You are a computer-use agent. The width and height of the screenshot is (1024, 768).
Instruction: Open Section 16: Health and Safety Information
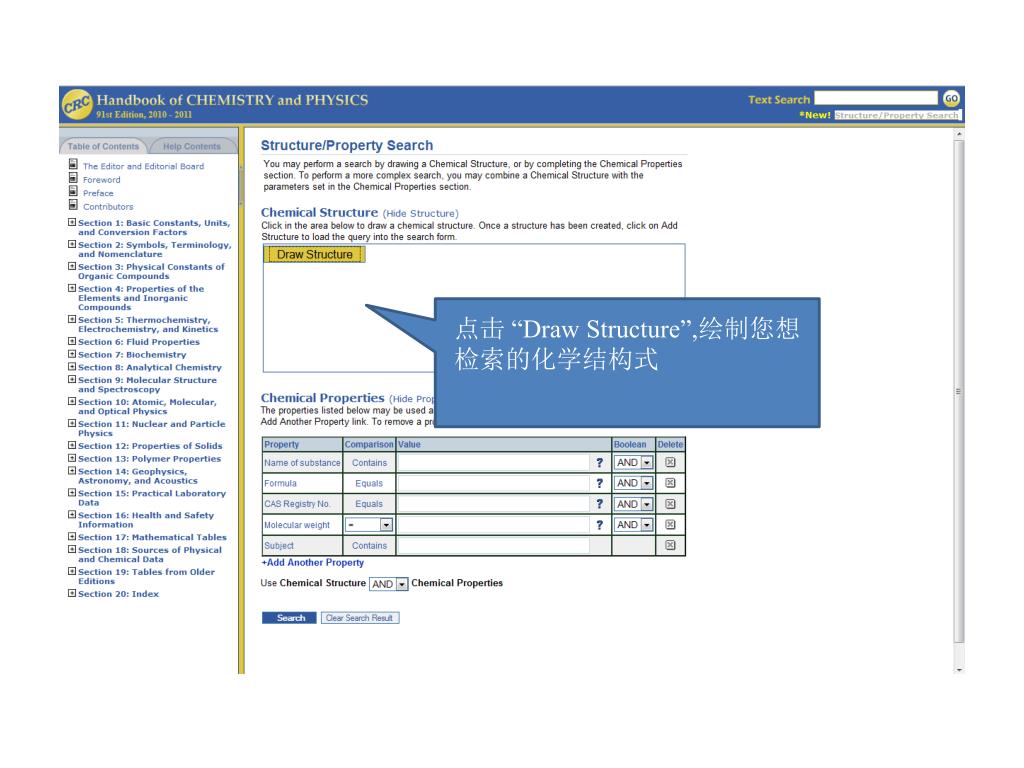(146, 520)
